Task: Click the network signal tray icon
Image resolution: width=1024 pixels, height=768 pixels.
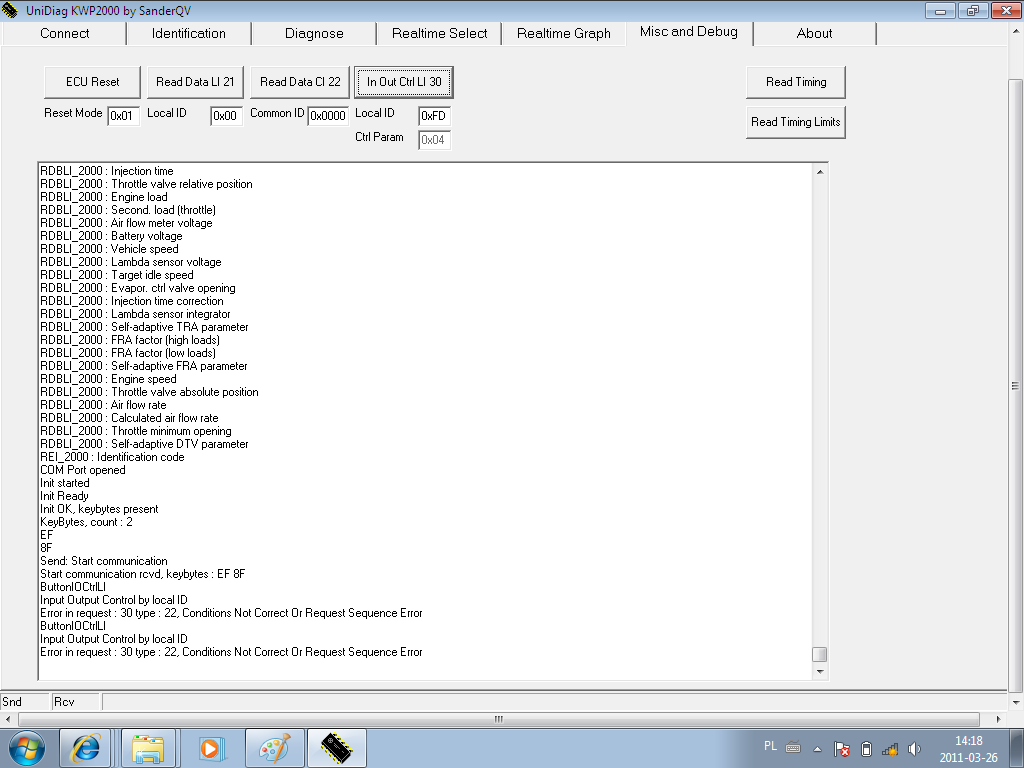Action: coord(889,749)
